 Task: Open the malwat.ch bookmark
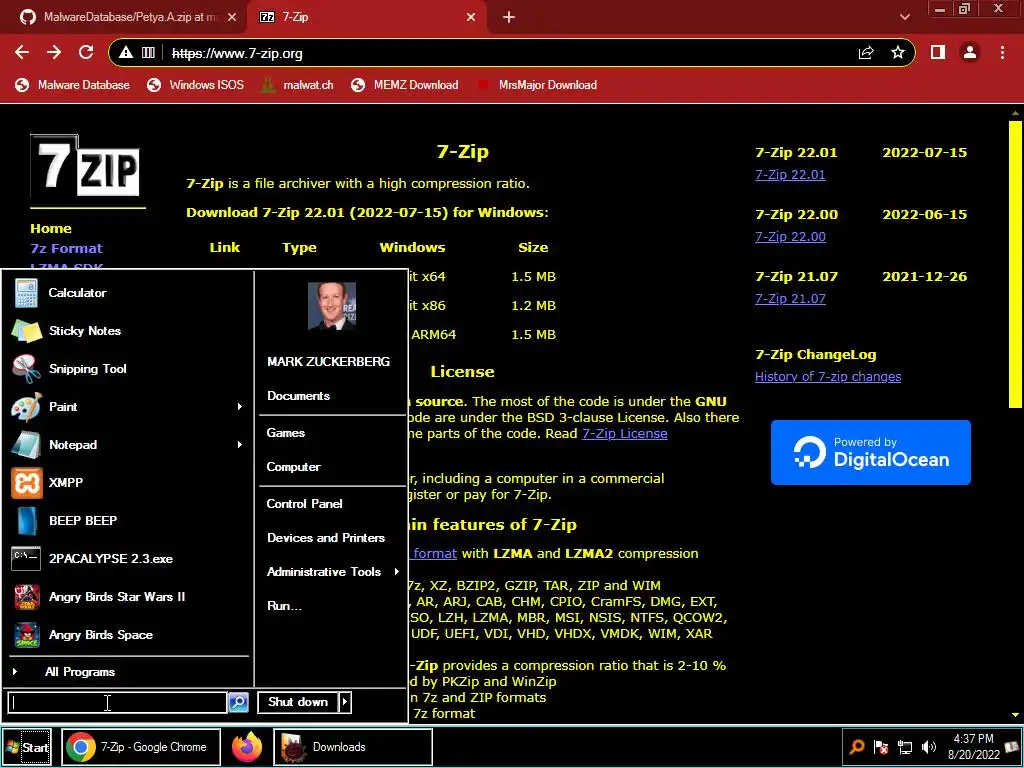(x=297, y=85)
